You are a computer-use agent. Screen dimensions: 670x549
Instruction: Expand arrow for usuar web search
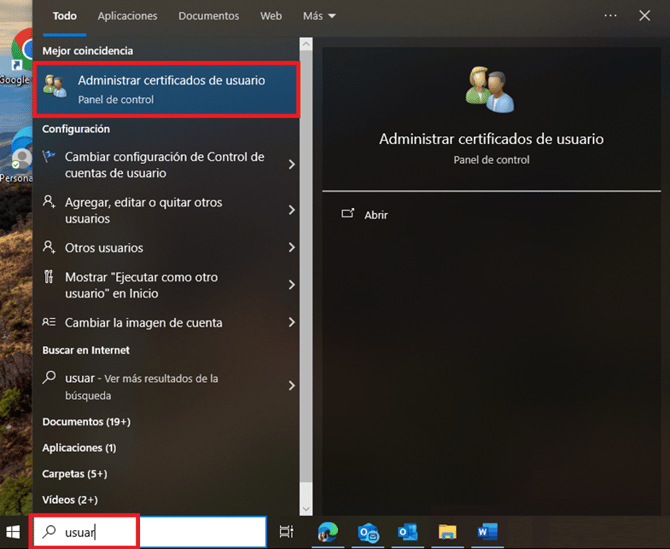[x=292, y=386]
